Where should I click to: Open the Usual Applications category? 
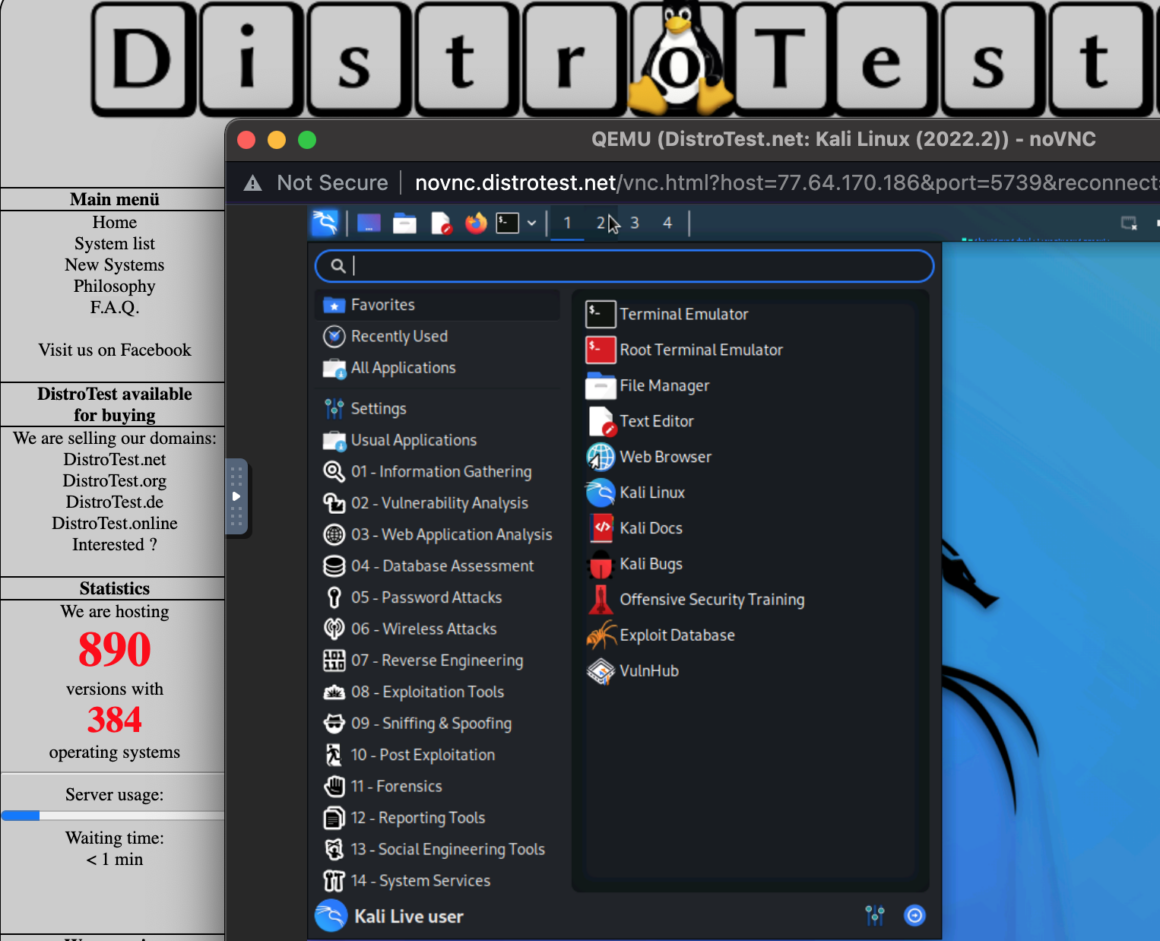click(x=437, y=440)
